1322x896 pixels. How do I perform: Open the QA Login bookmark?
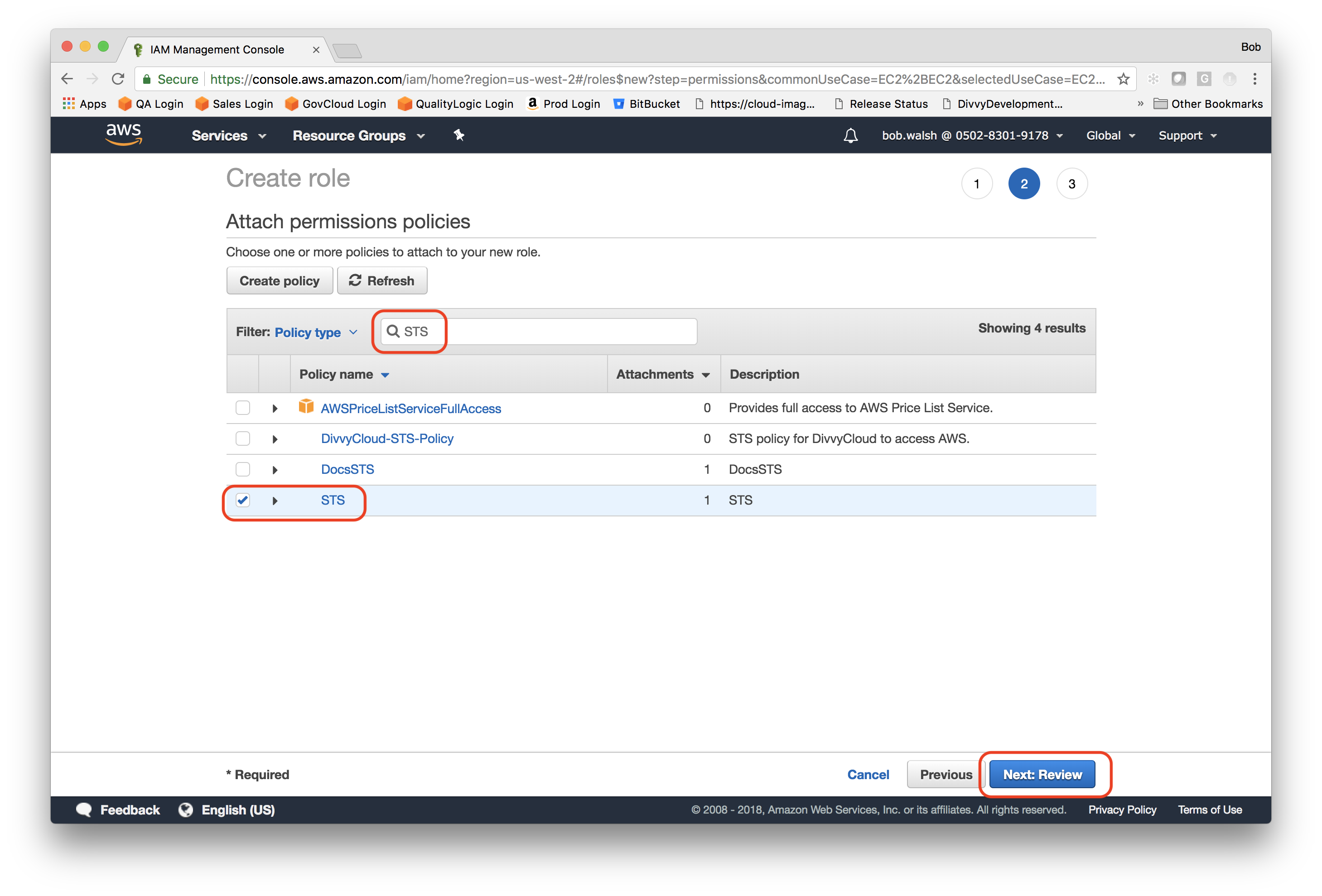tap(151, 104)
